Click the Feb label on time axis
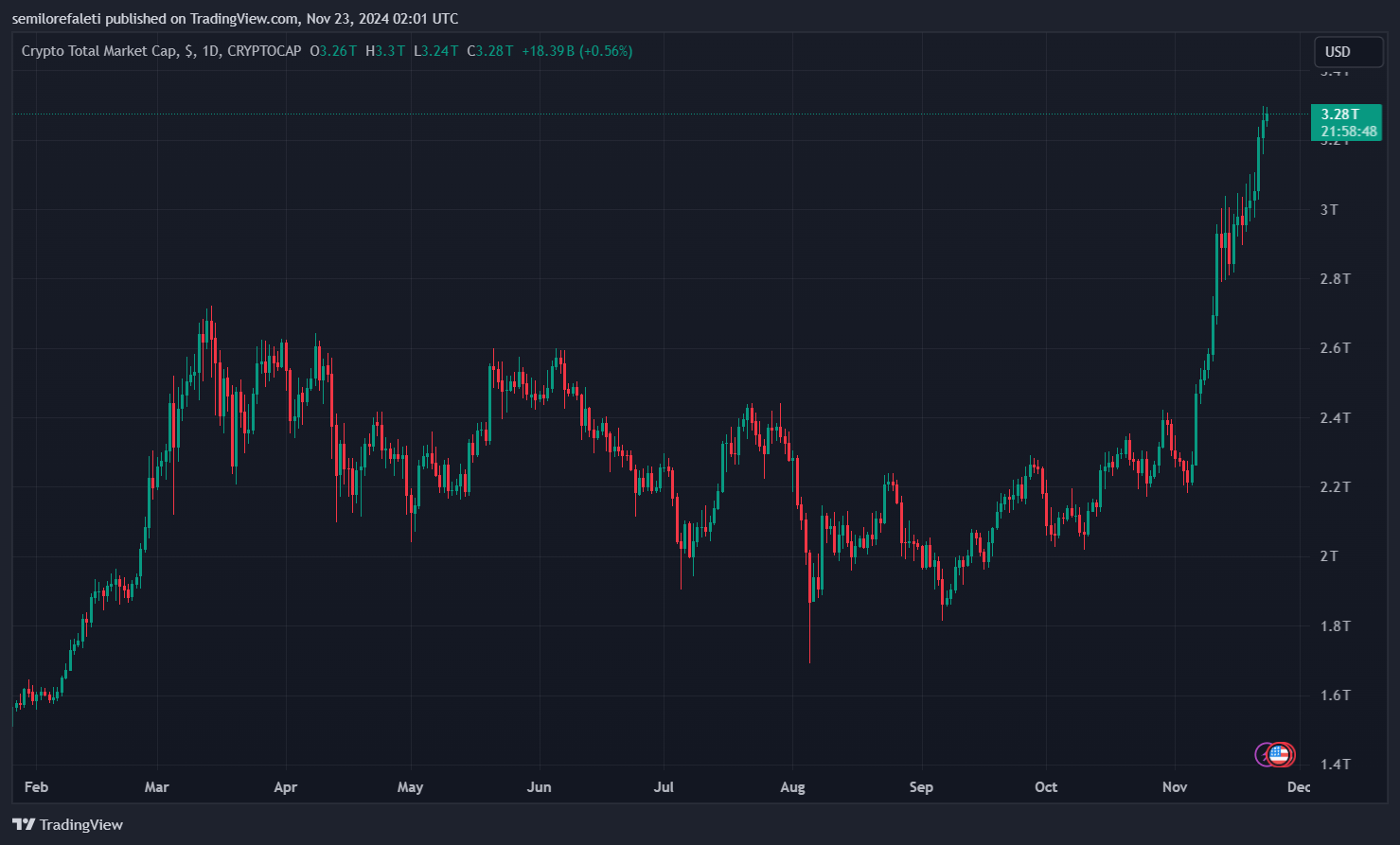Screen dimensions: 1400x845 (x=36, y=787)
